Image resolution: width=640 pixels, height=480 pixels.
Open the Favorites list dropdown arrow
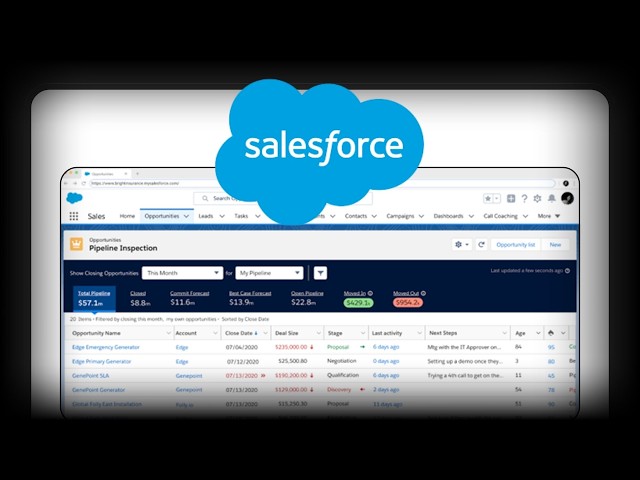(497, 198)
